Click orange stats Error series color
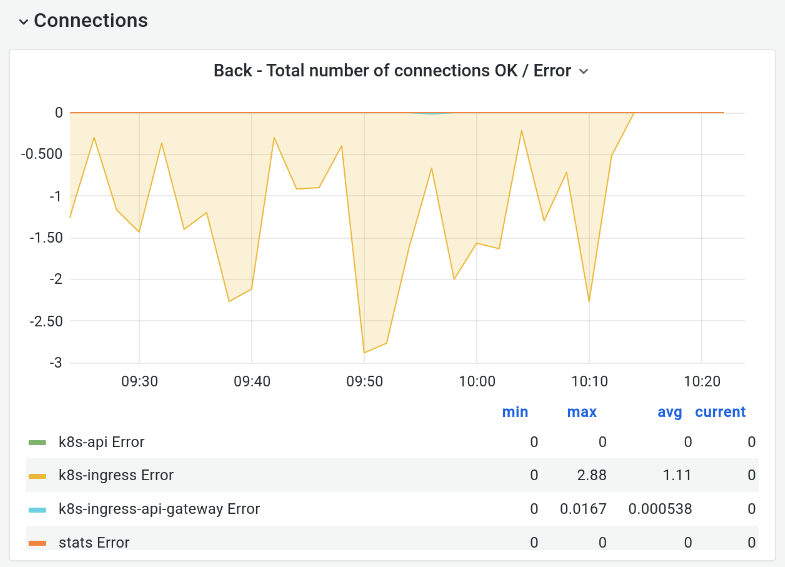Viewport: 785px width, 567px height. [38, 543]
